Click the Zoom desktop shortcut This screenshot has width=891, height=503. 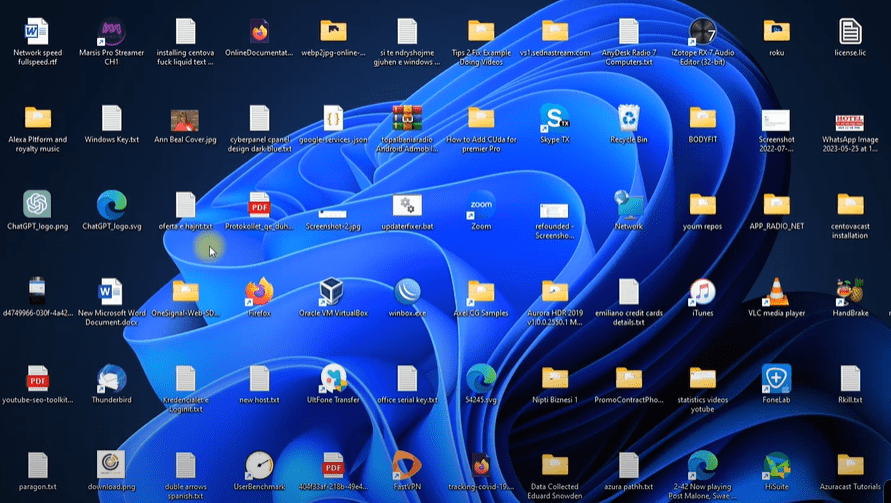pos(481,205)
